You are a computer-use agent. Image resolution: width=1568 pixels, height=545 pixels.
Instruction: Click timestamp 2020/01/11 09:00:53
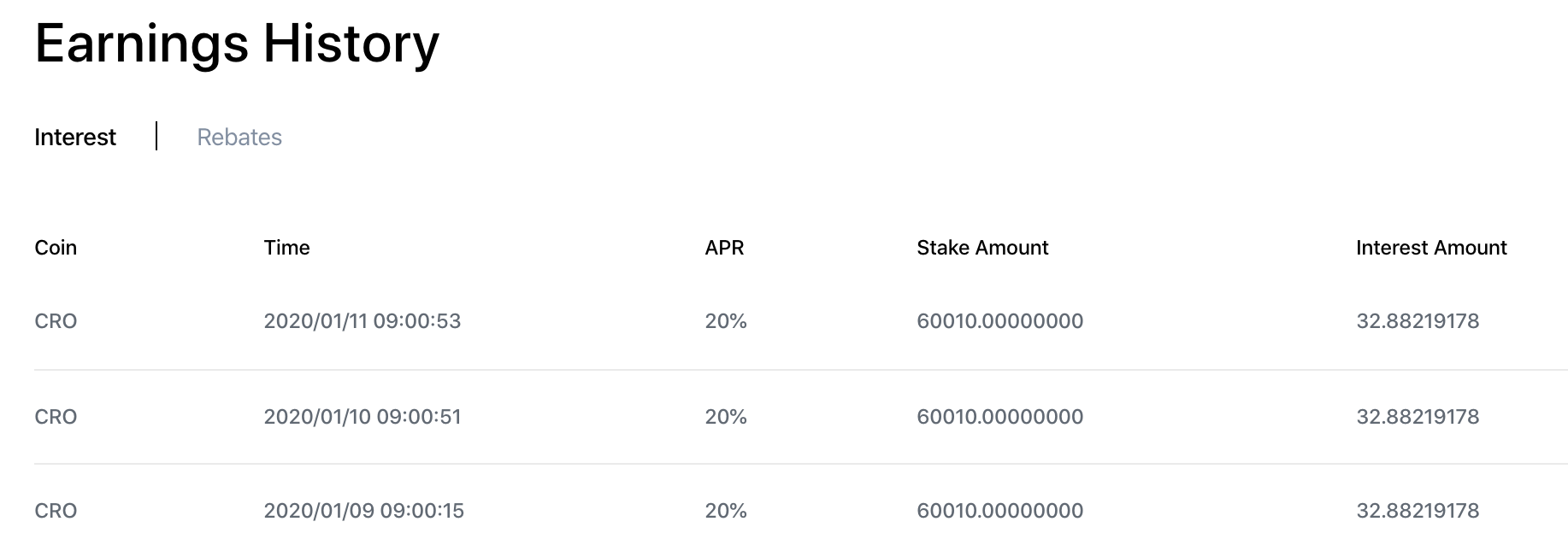tap(363, 321)
